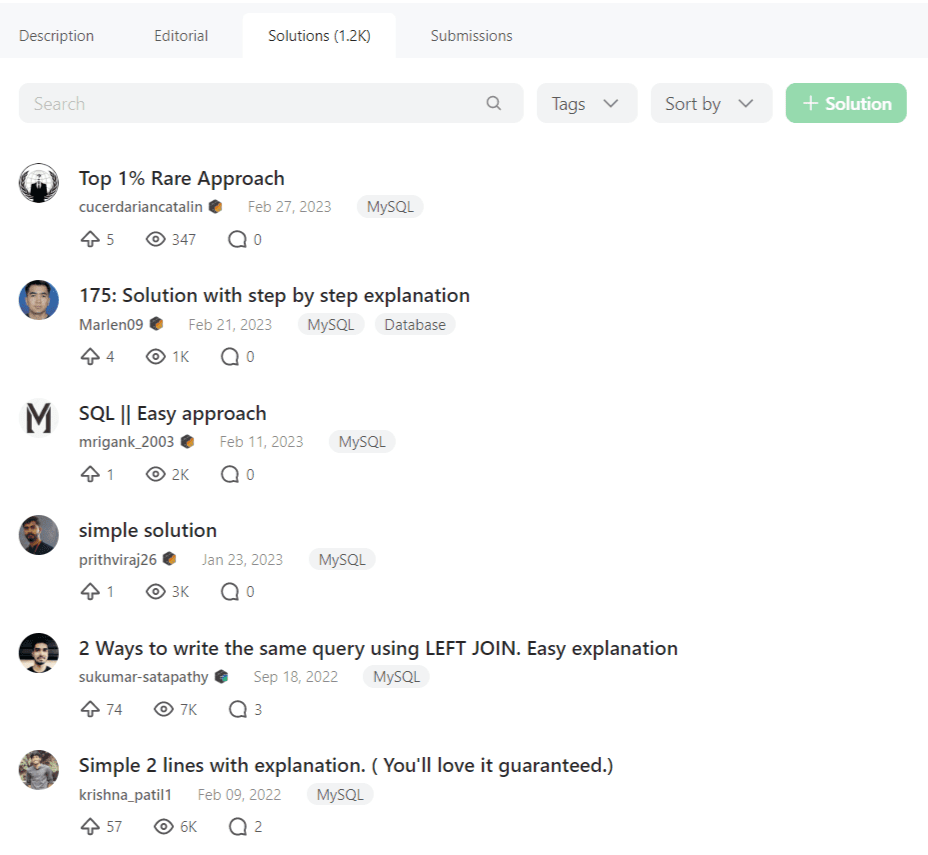Screen dimensions: 928x855
Task: Select the MySQL tag on "Top 1% Rare Approach"
Action: pyautogui.click(x=389, y=206)
